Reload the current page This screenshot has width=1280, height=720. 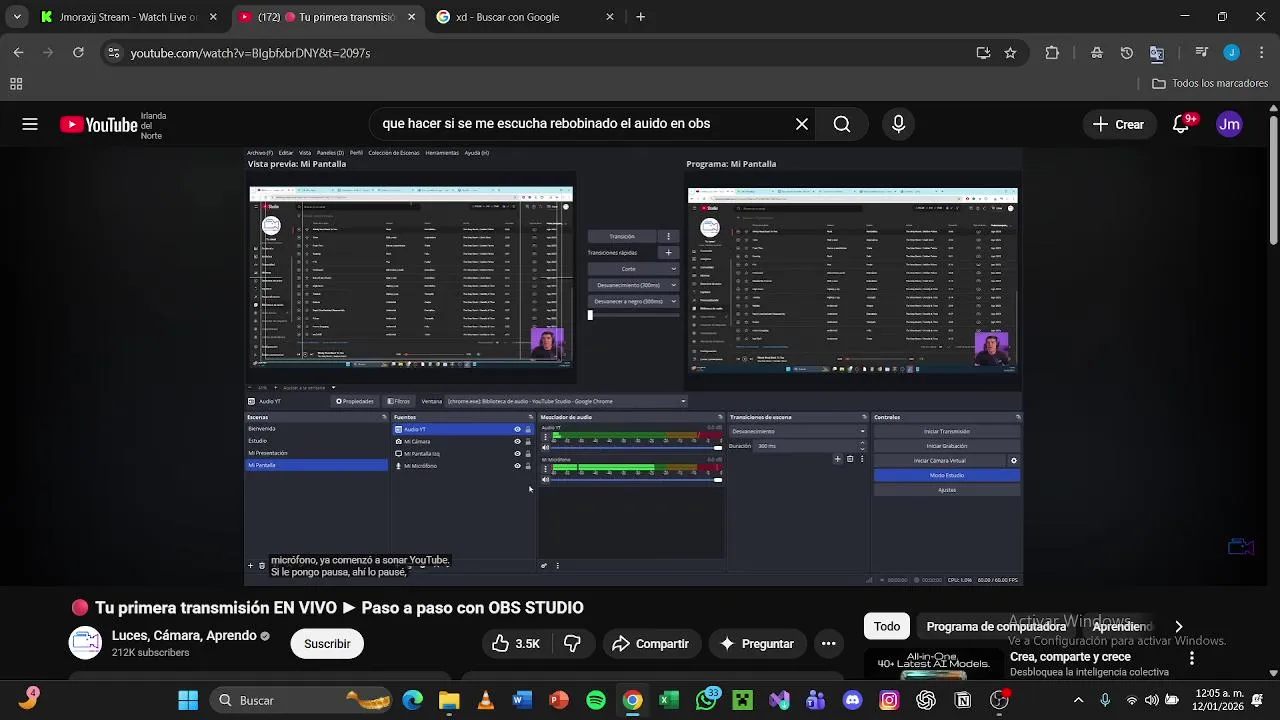(x=78, y=53)
